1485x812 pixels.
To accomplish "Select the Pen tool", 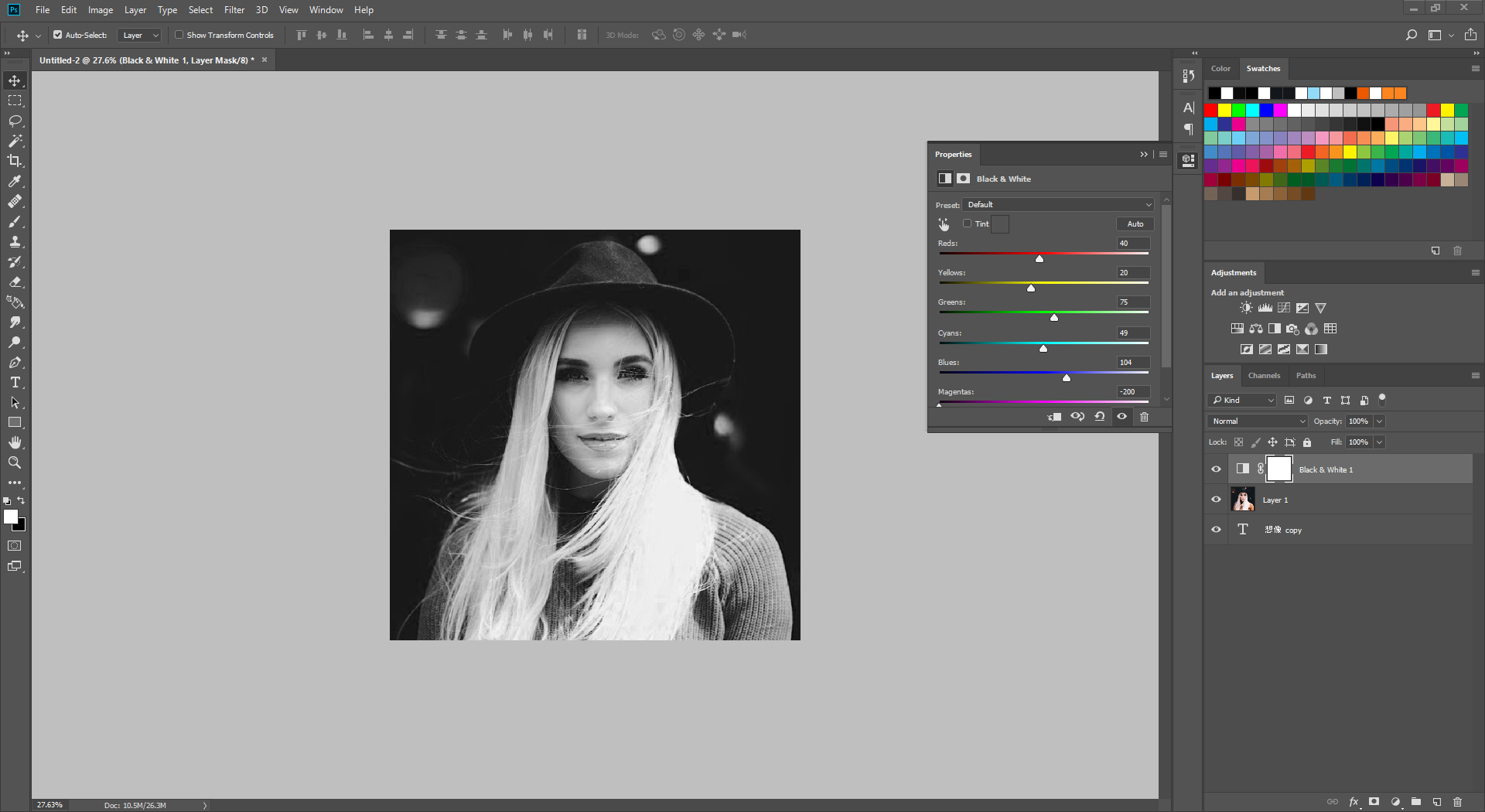I will [x=15, y=362].
